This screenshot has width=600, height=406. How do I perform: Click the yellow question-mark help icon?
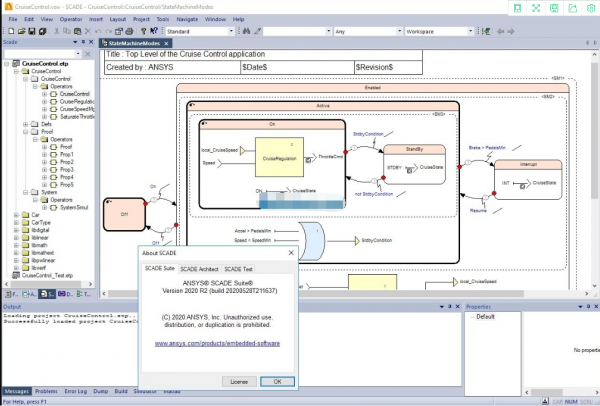click(143, 31)
